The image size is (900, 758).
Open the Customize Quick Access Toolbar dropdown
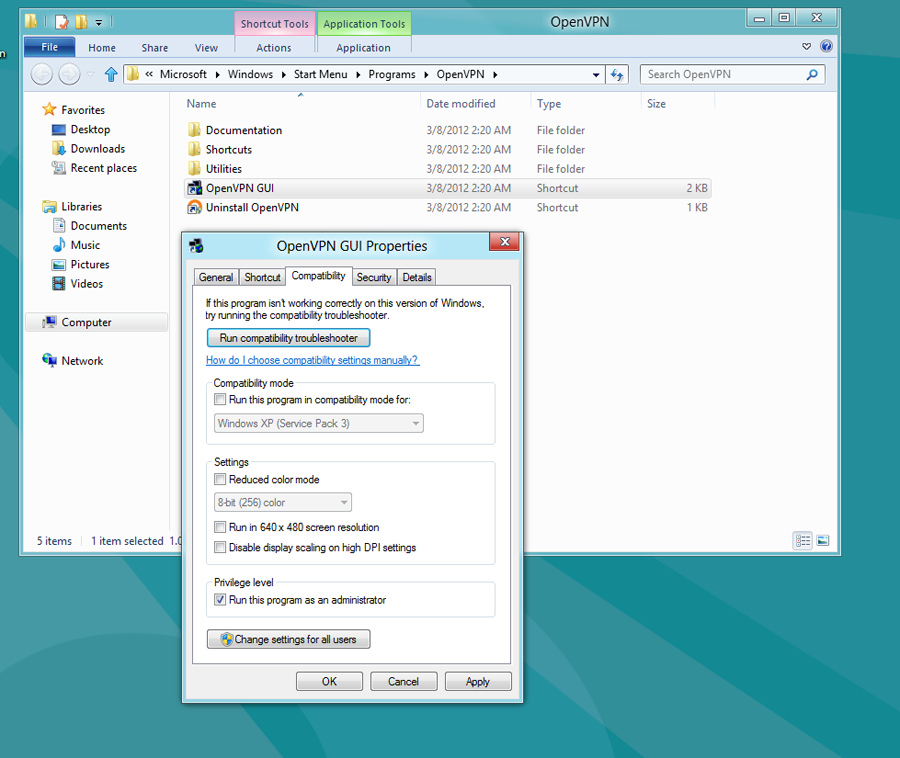coord(99,23)
